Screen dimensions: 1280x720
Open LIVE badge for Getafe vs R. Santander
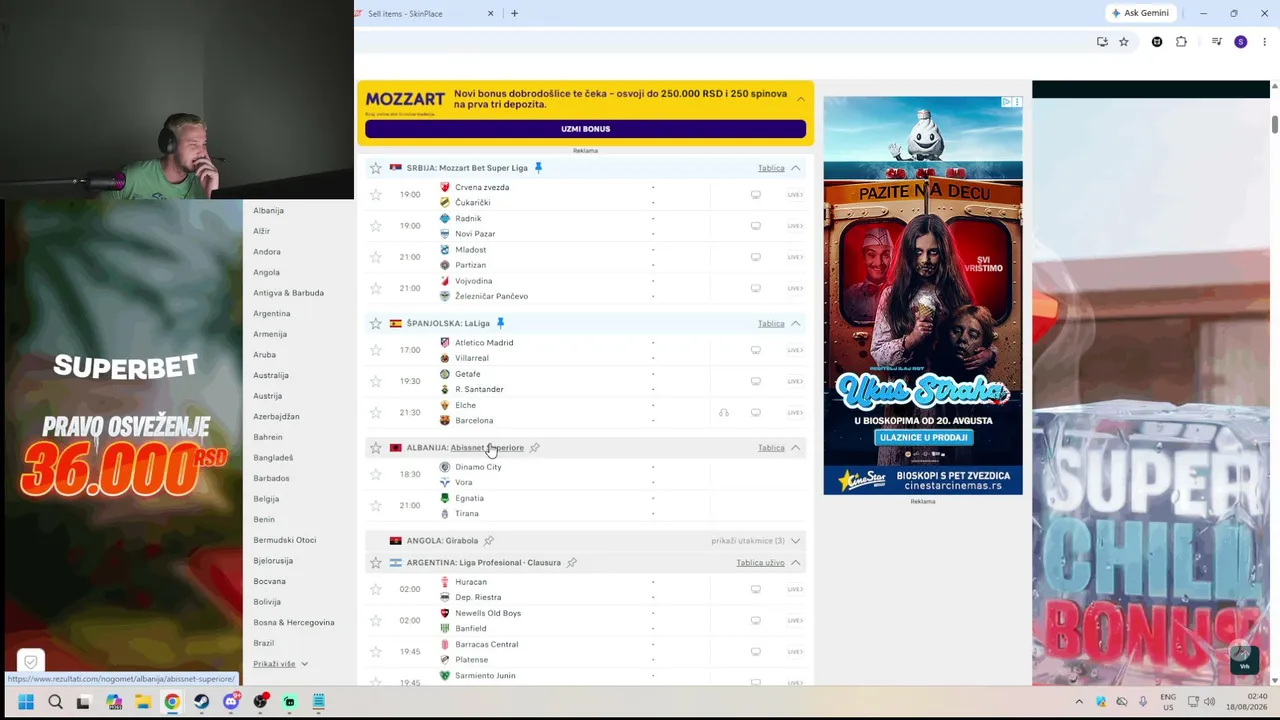795,381
